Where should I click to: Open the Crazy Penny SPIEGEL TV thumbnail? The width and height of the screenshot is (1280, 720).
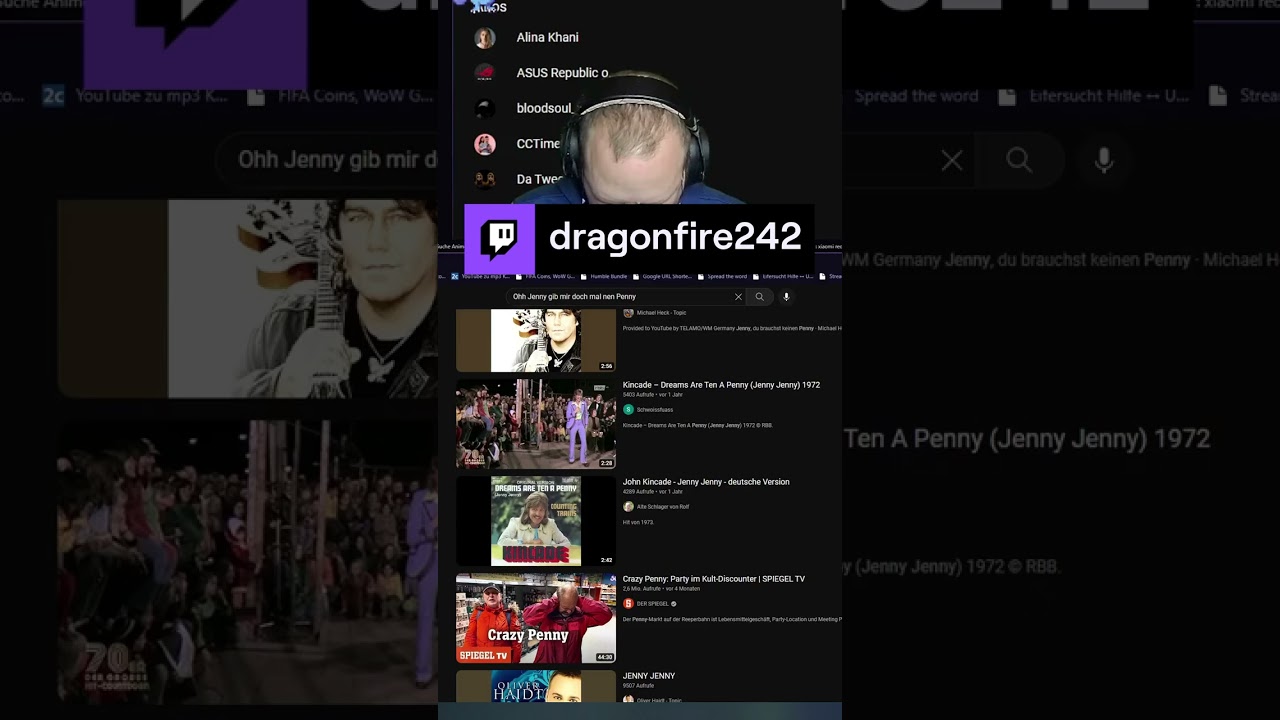[536, 618]
